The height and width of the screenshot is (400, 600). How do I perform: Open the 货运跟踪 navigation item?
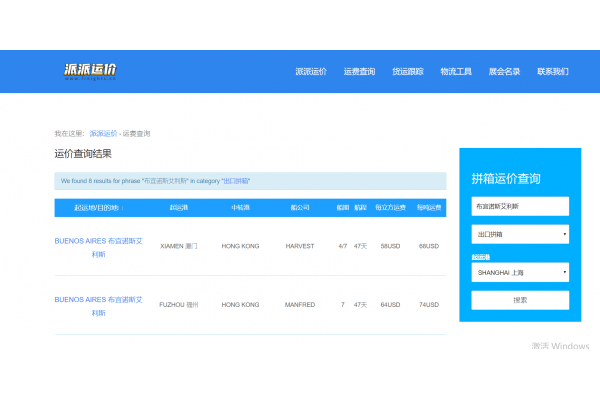(x=407, y=72)
